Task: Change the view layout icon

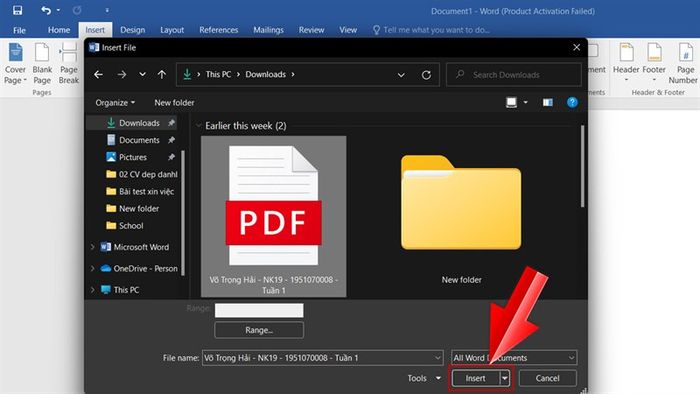Action: pos(512,103)
